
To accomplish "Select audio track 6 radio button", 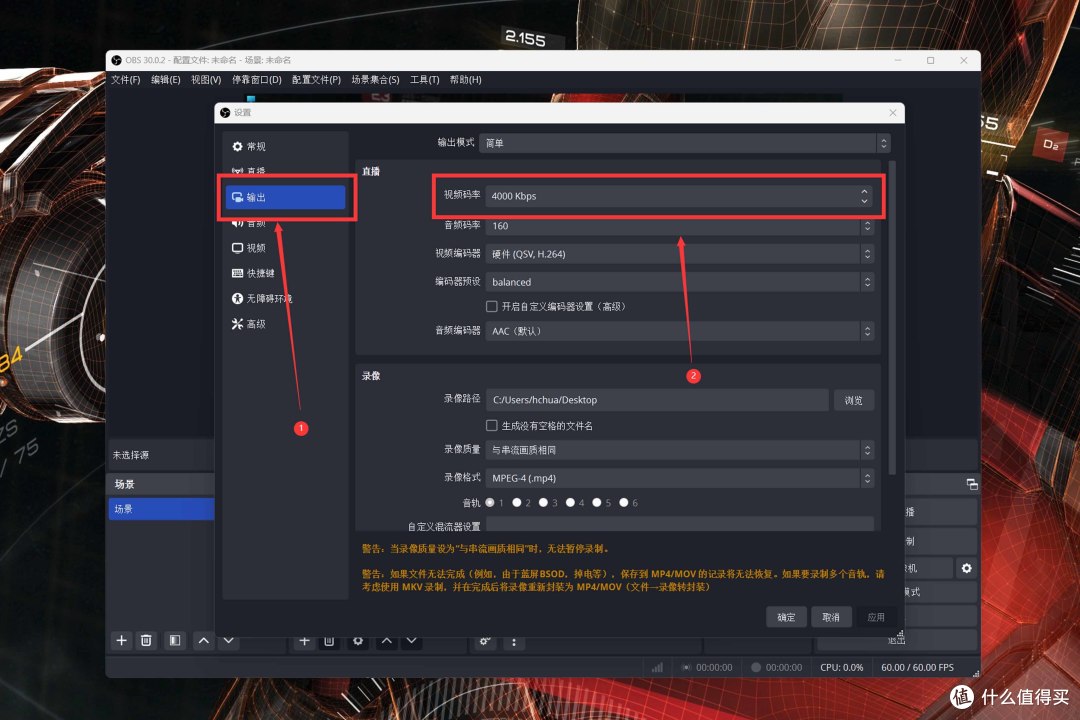I will (624, 503).
